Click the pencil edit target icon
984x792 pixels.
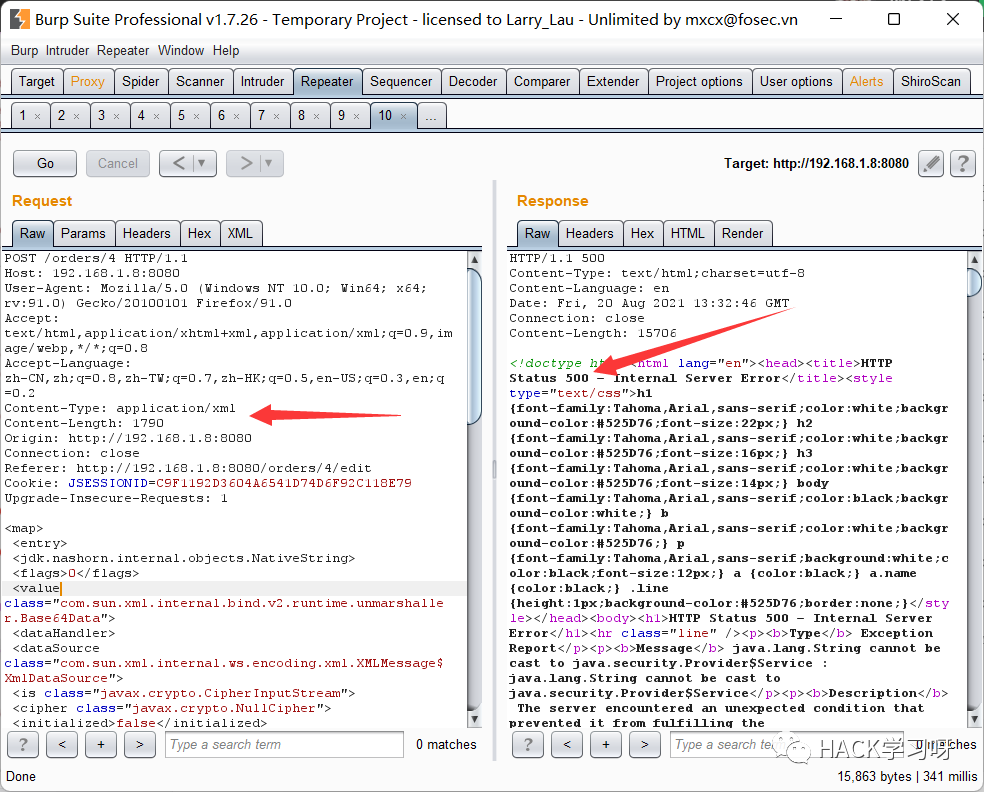point(931,164)
